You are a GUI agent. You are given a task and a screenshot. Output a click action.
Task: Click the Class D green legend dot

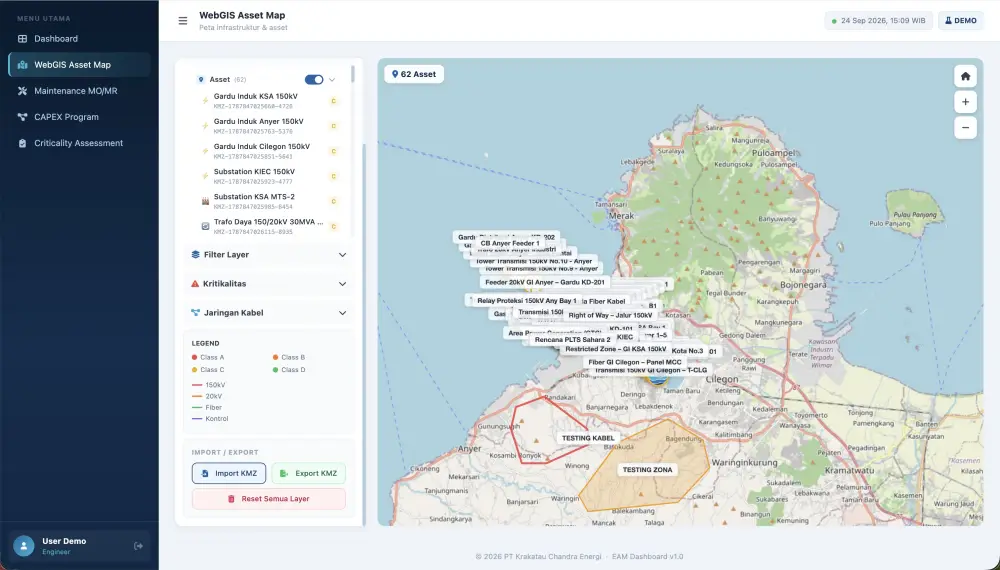tap(276, 370)
